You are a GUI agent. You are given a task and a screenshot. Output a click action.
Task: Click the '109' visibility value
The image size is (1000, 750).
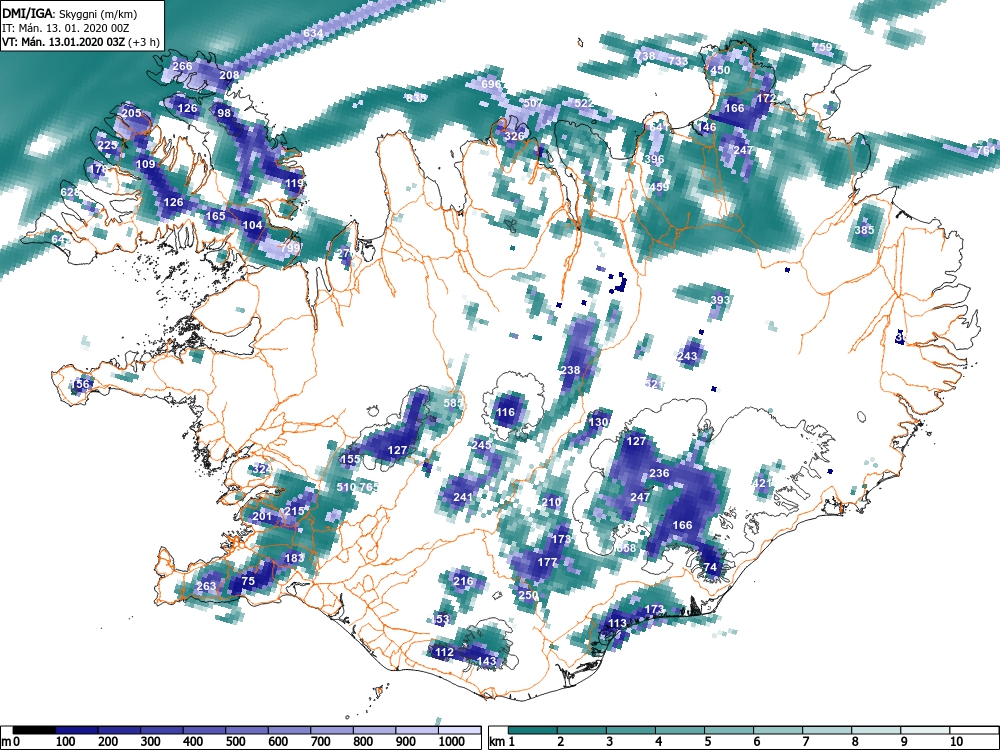point(145,164)
